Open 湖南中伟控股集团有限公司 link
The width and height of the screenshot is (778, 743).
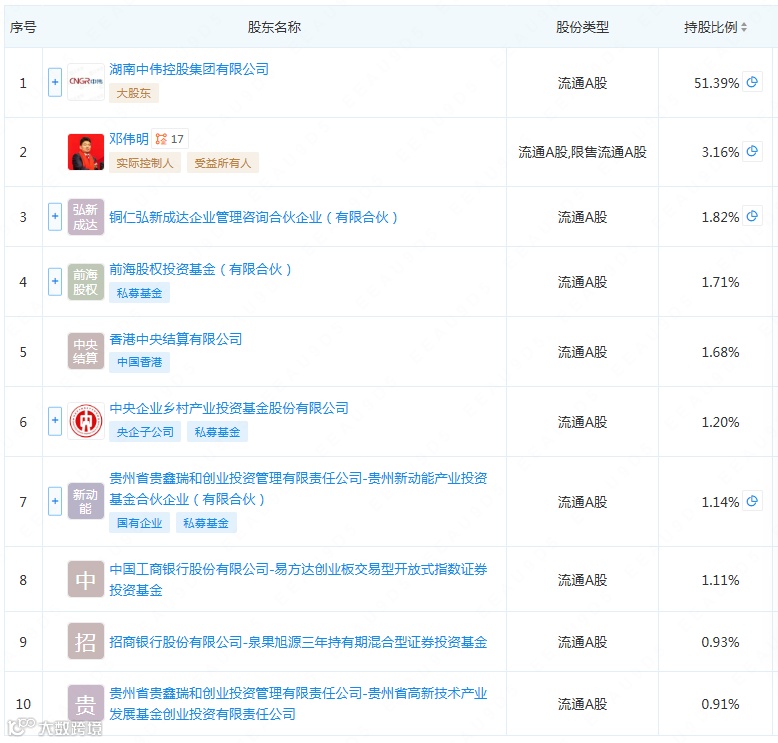pyautogui.click(x=189, y=69)
